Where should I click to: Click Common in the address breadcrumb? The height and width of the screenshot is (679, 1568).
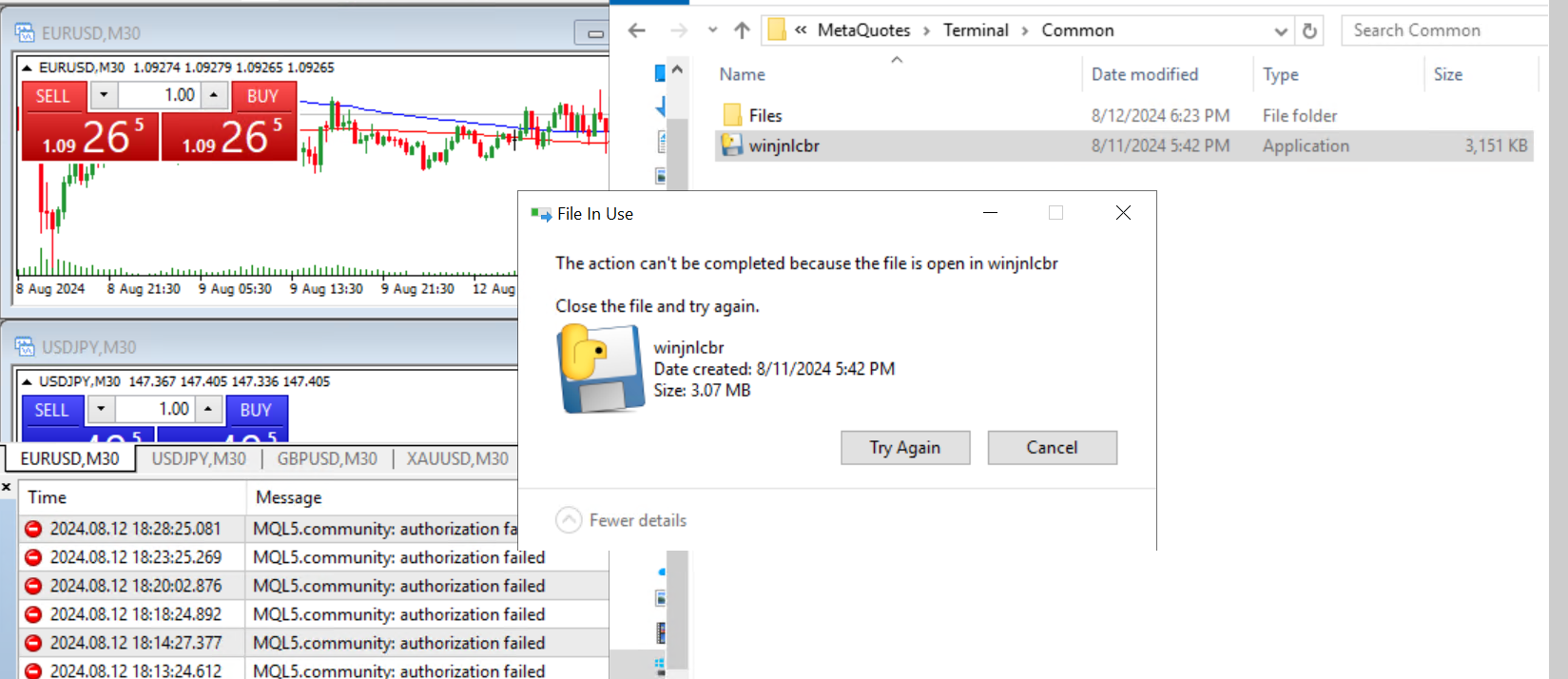coord(1077,30)
